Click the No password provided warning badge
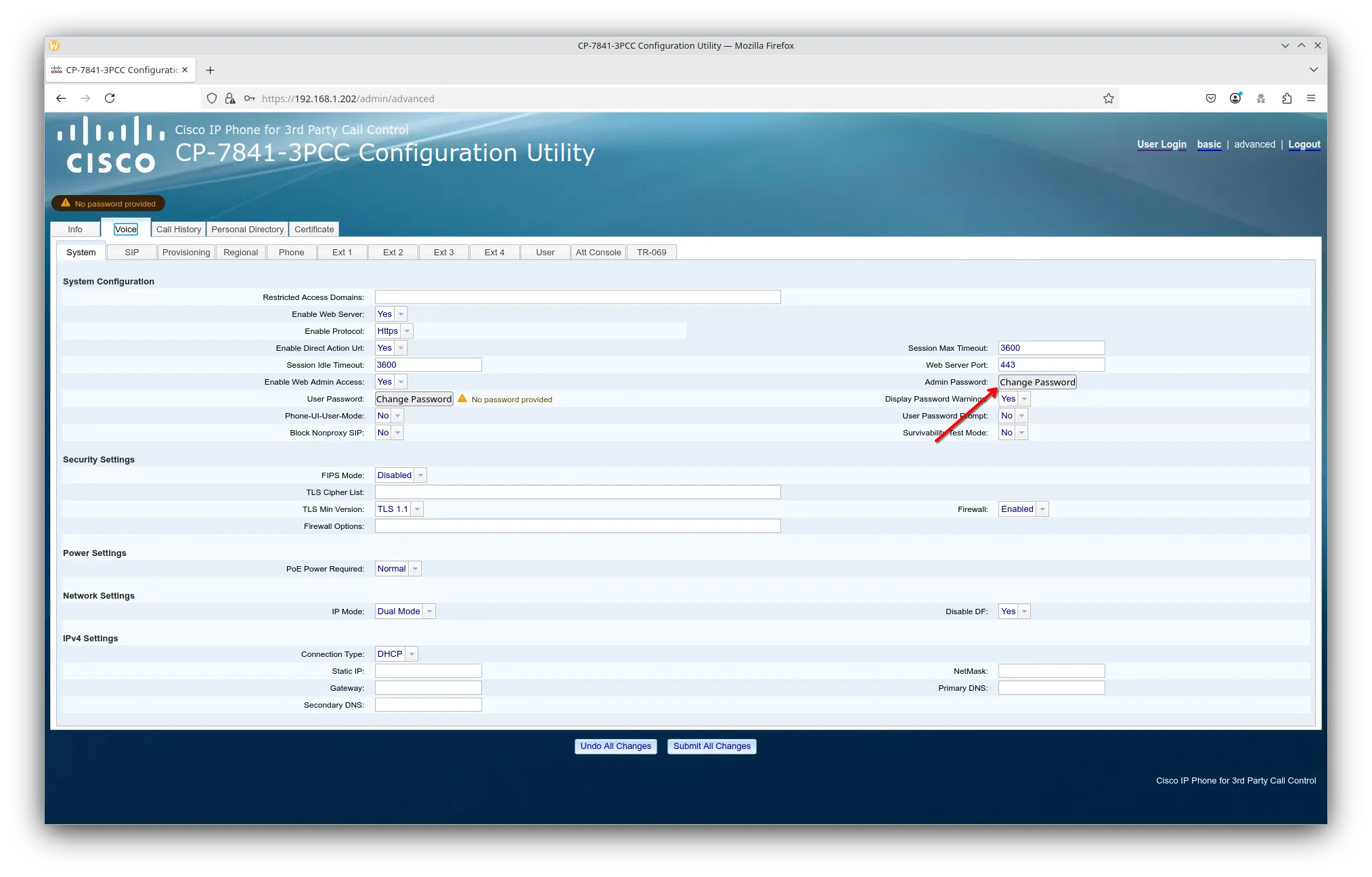Screen dimensions: 1372x877 (108, 203)
